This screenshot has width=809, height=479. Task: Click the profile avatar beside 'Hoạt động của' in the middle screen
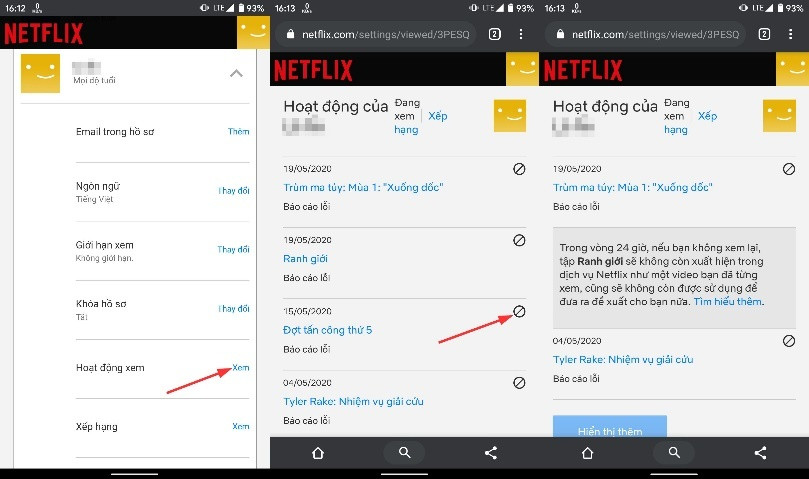pos(510,116)
